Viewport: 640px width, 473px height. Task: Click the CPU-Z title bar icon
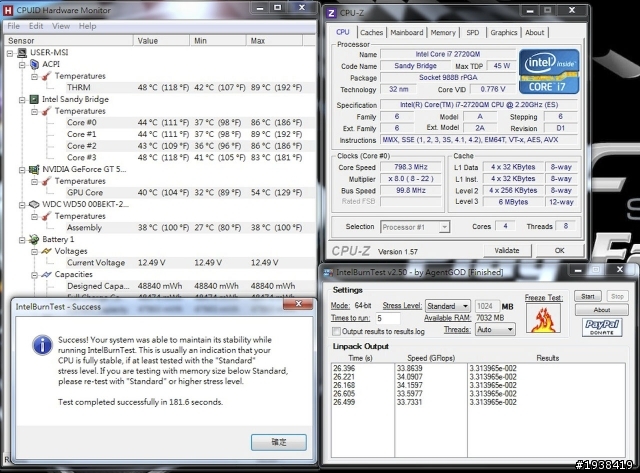point(332,13)
